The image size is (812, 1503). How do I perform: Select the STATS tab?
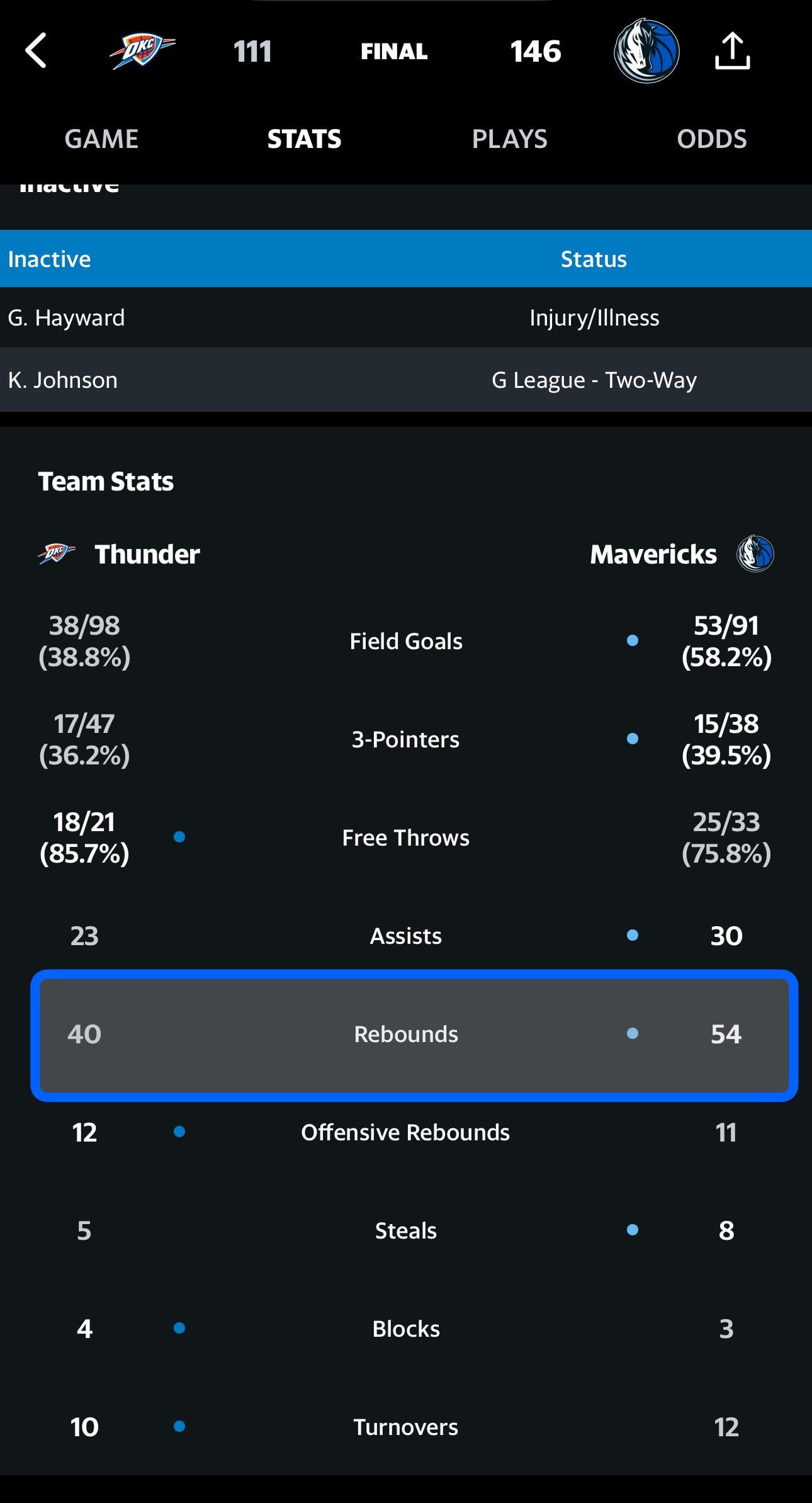(x=304, y=139)
